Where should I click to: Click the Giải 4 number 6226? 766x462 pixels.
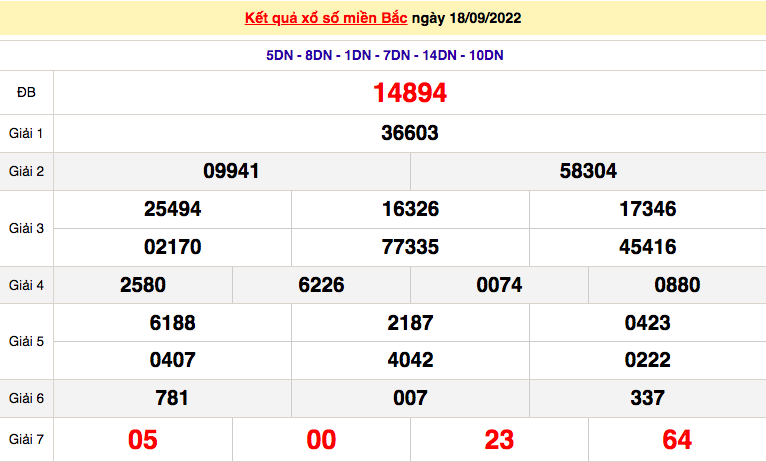tap(321, 285)
